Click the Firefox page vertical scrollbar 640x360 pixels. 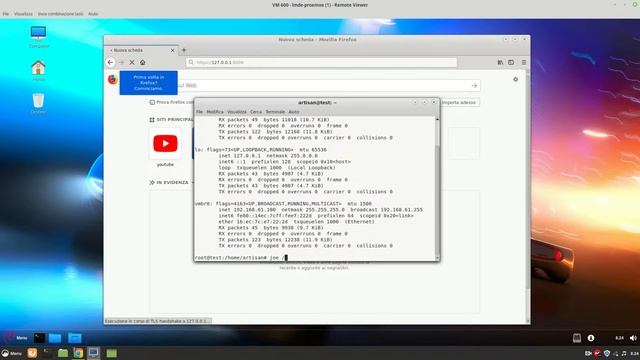(x=528, y=196)
